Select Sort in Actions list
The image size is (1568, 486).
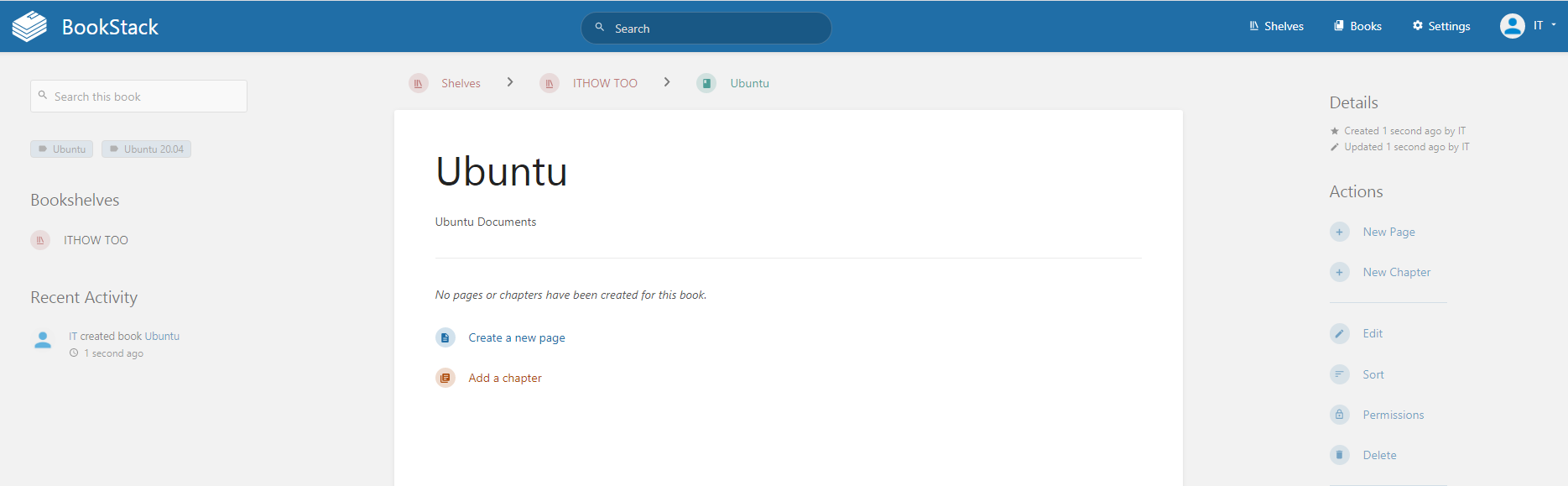[x=1373, y=374]
